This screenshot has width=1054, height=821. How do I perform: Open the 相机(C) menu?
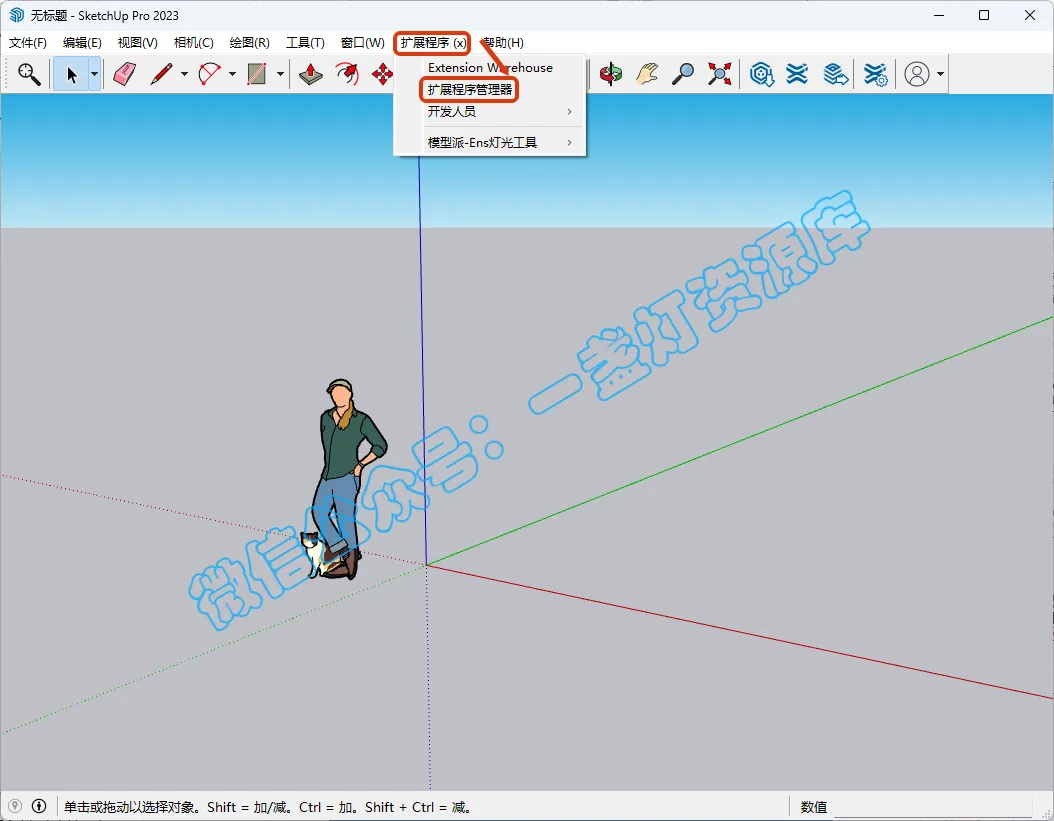(194, 42)
